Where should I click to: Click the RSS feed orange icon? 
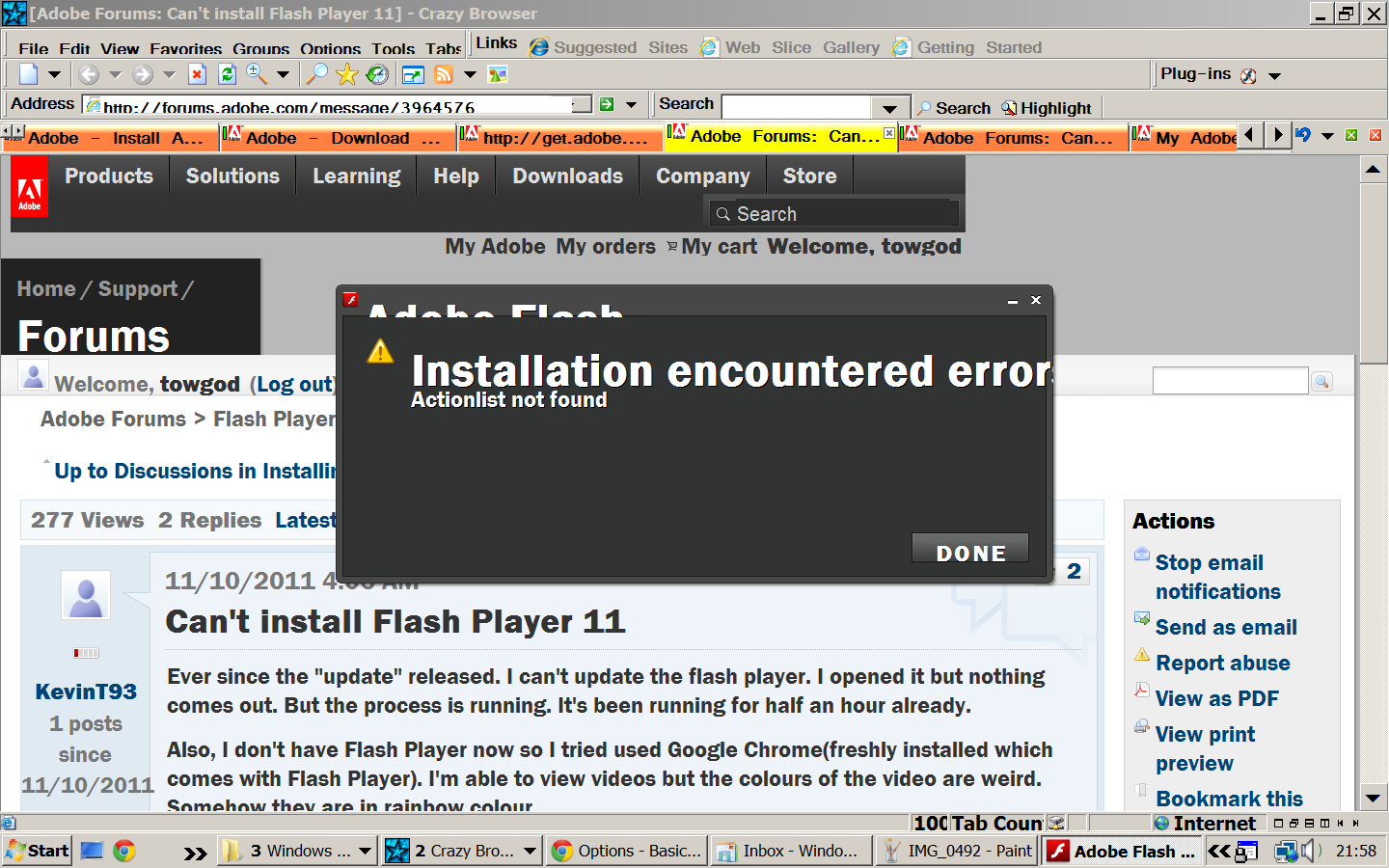[444, 74]
